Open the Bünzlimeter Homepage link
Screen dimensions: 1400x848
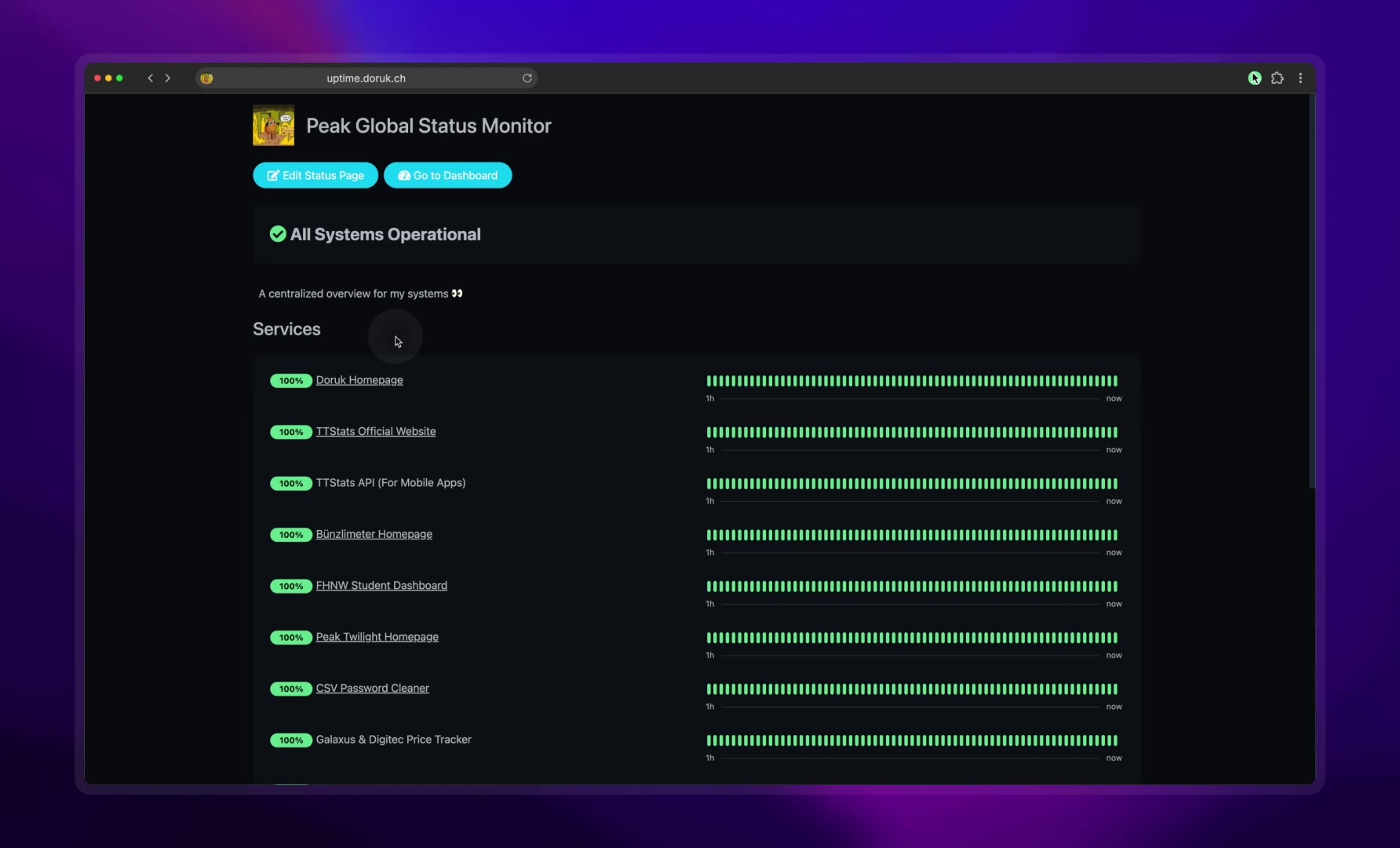[x=374, y=534]
